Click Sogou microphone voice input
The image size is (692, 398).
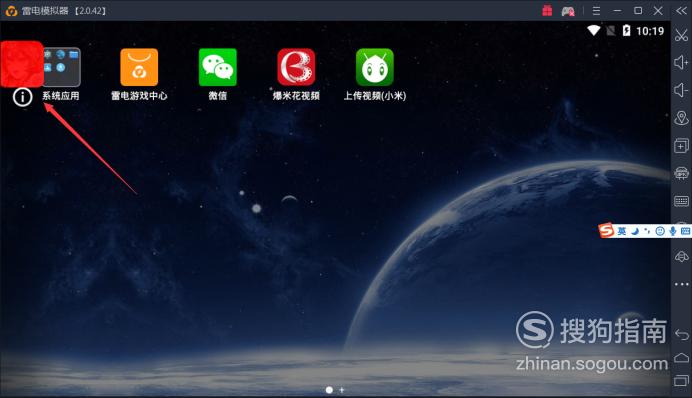[x=673, y=231]
